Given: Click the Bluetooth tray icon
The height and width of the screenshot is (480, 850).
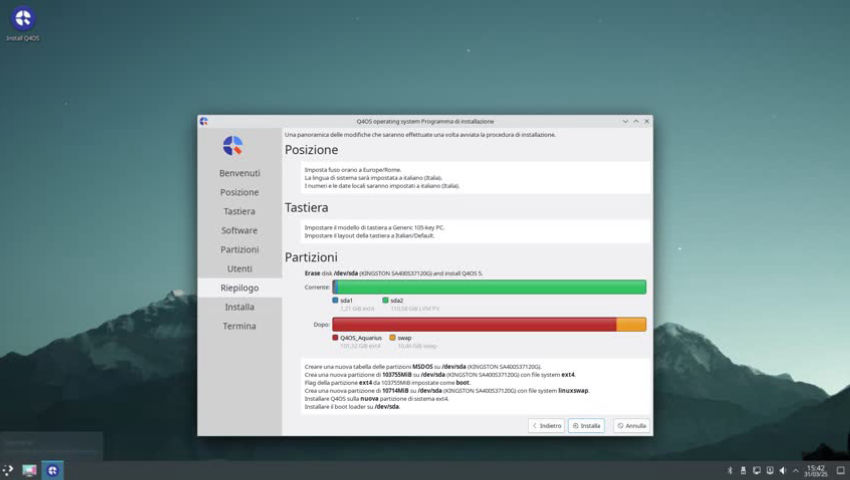Looking at the screenshot, I should pyautogui.click(x=729, y=470).
